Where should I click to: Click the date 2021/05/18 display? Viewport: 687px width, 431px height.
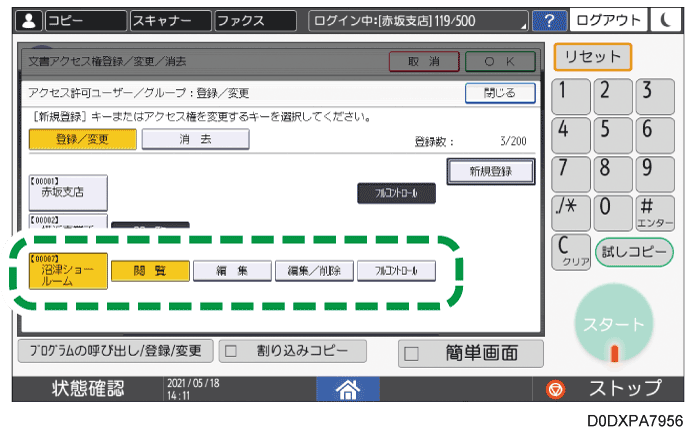[x=193, y=383]
